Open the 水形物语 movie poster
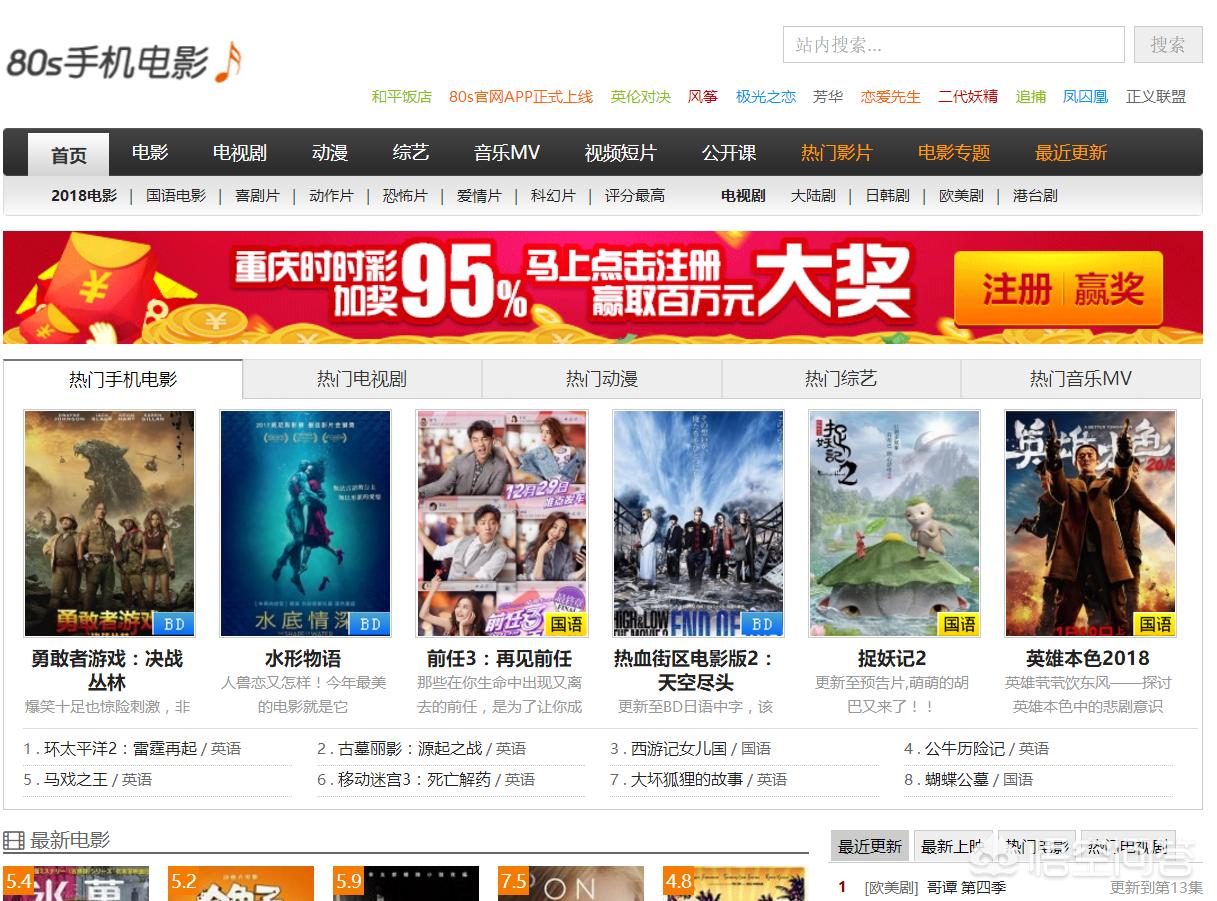The height and width of the screenshot is (901, 1217). pos(305,523)
